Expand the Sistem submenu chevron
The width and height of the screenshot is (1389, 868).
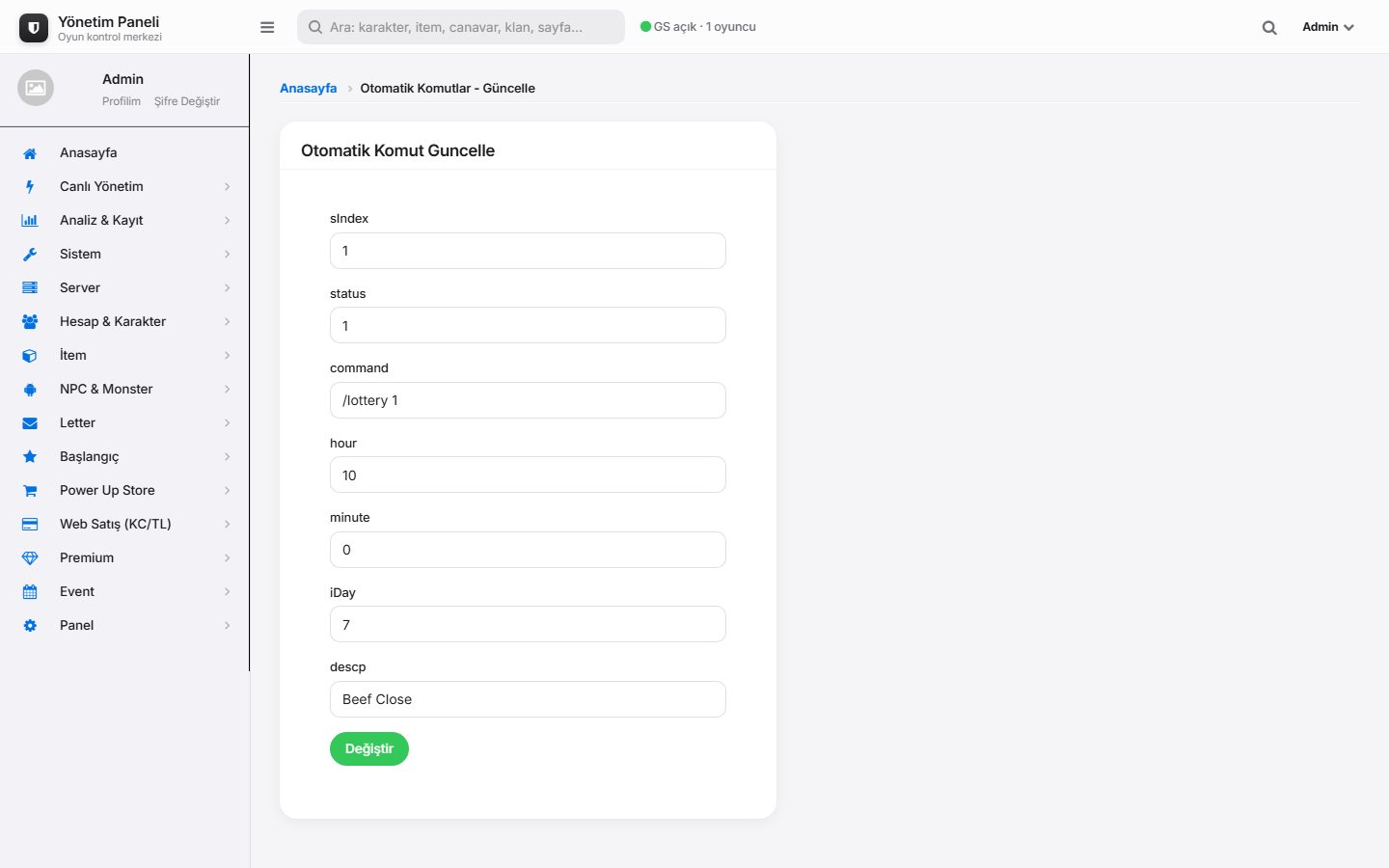[x=228, y=255]
